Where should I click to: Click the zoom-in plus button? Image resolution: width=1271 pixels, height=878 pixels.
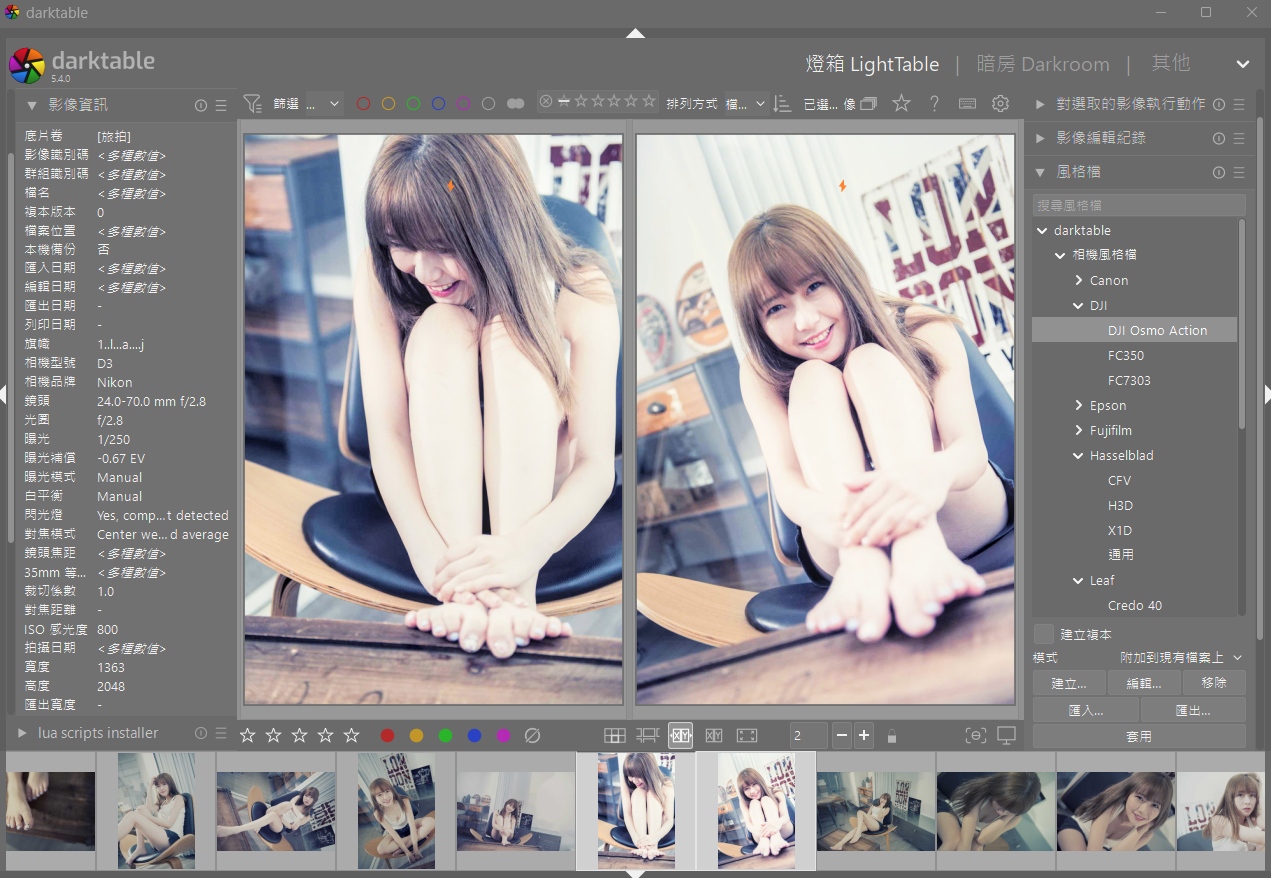864,735
